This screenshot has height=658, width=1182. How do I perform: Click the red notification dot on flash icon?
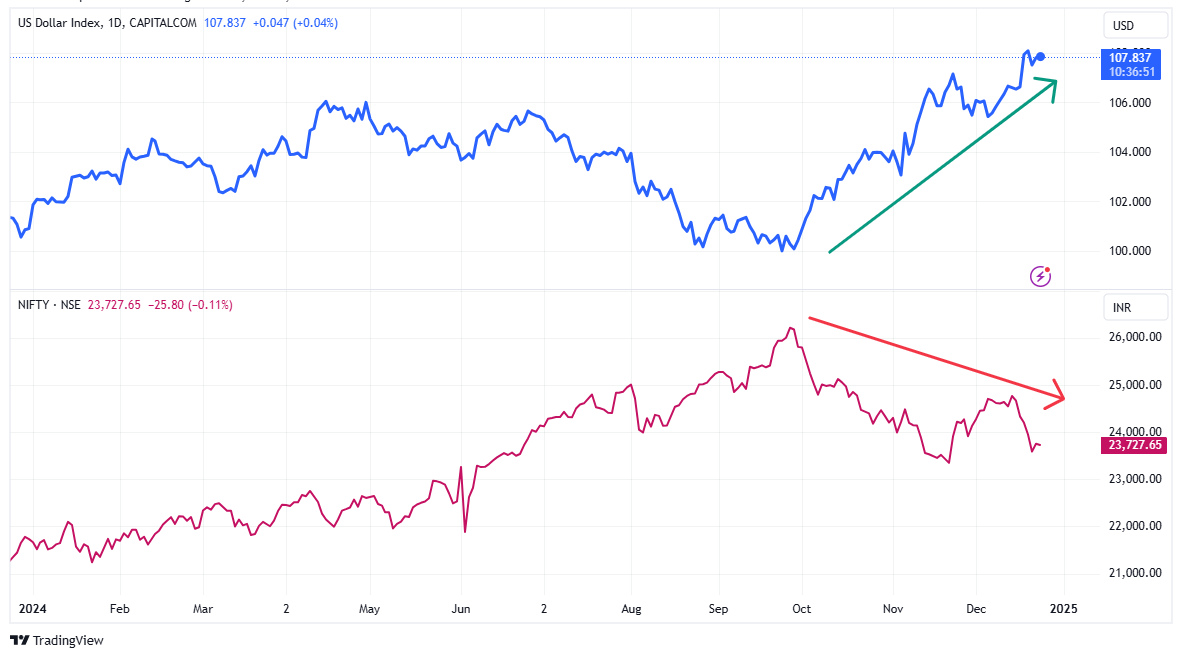coord(1048,268)
